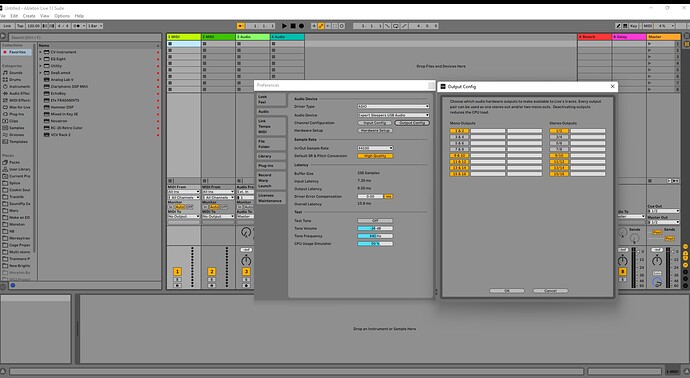The image size is (690, 378).
Task: Select Favorites under Collections
Action: [x=16, y=52]
